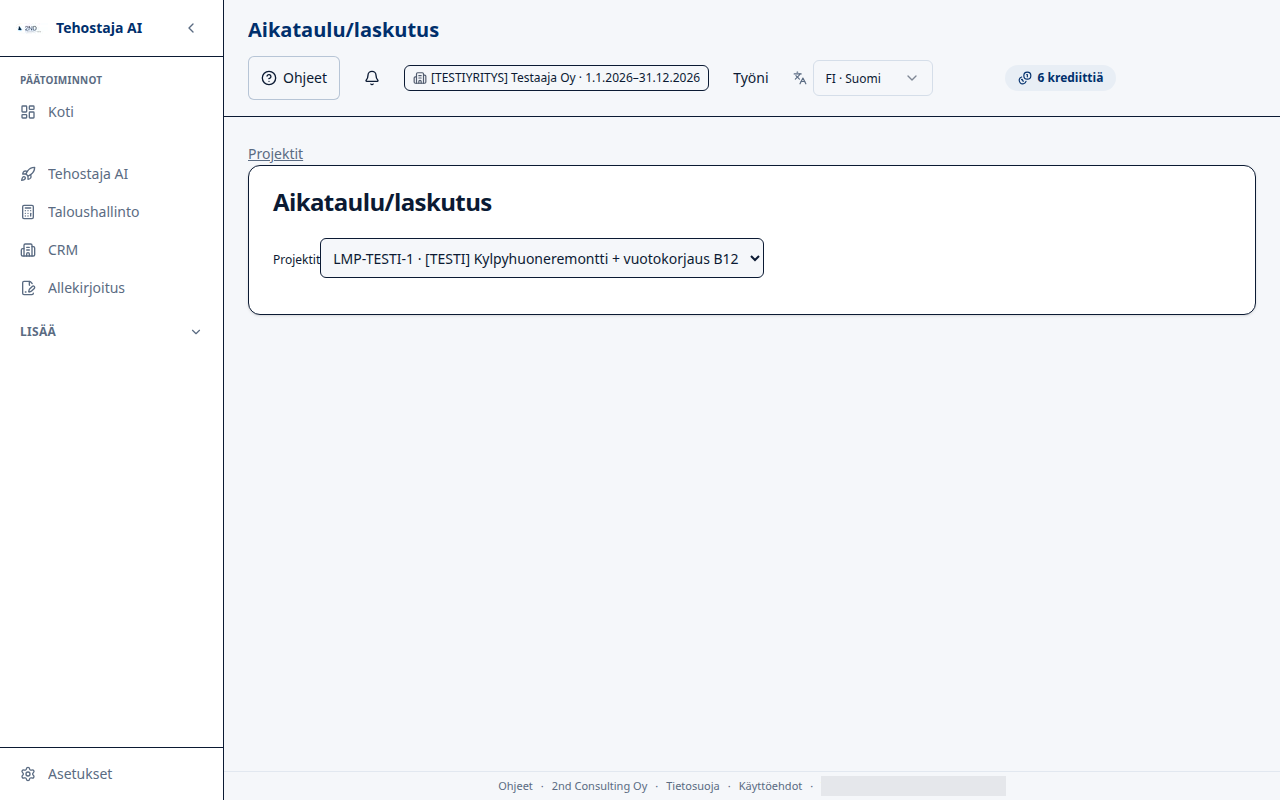Screen dimensions: 1280x800
Task: Follow the Projektit breadcrumb link
Action: point(275,154)
